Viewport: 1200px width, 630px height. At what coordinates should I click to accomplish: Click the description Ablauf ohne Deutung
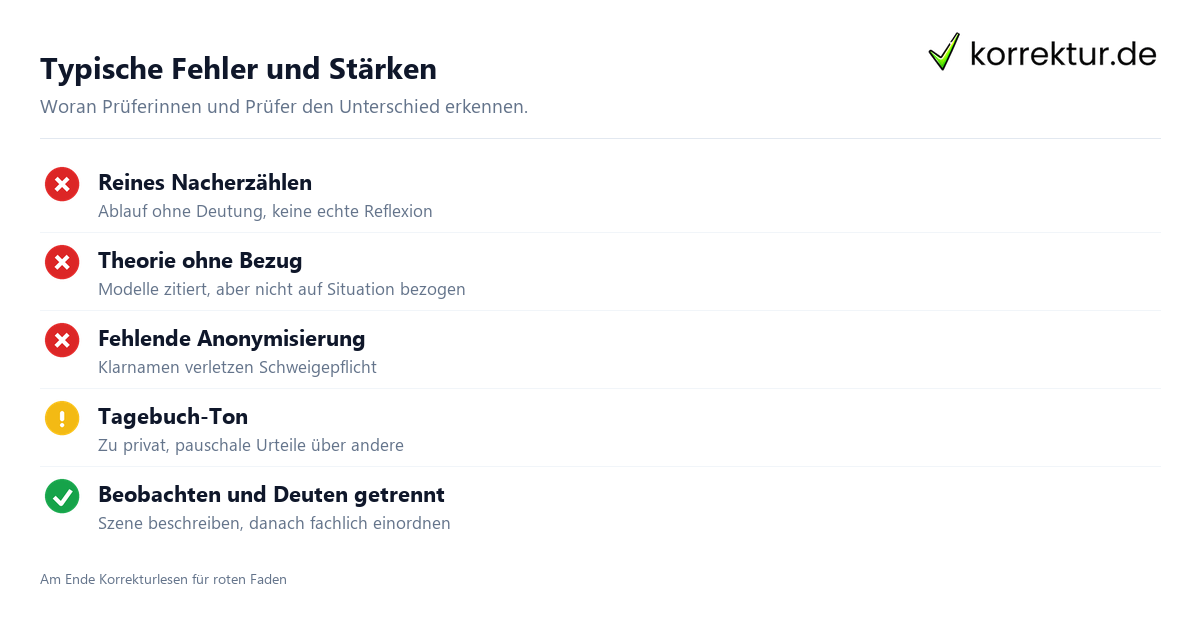click(265, 211)
